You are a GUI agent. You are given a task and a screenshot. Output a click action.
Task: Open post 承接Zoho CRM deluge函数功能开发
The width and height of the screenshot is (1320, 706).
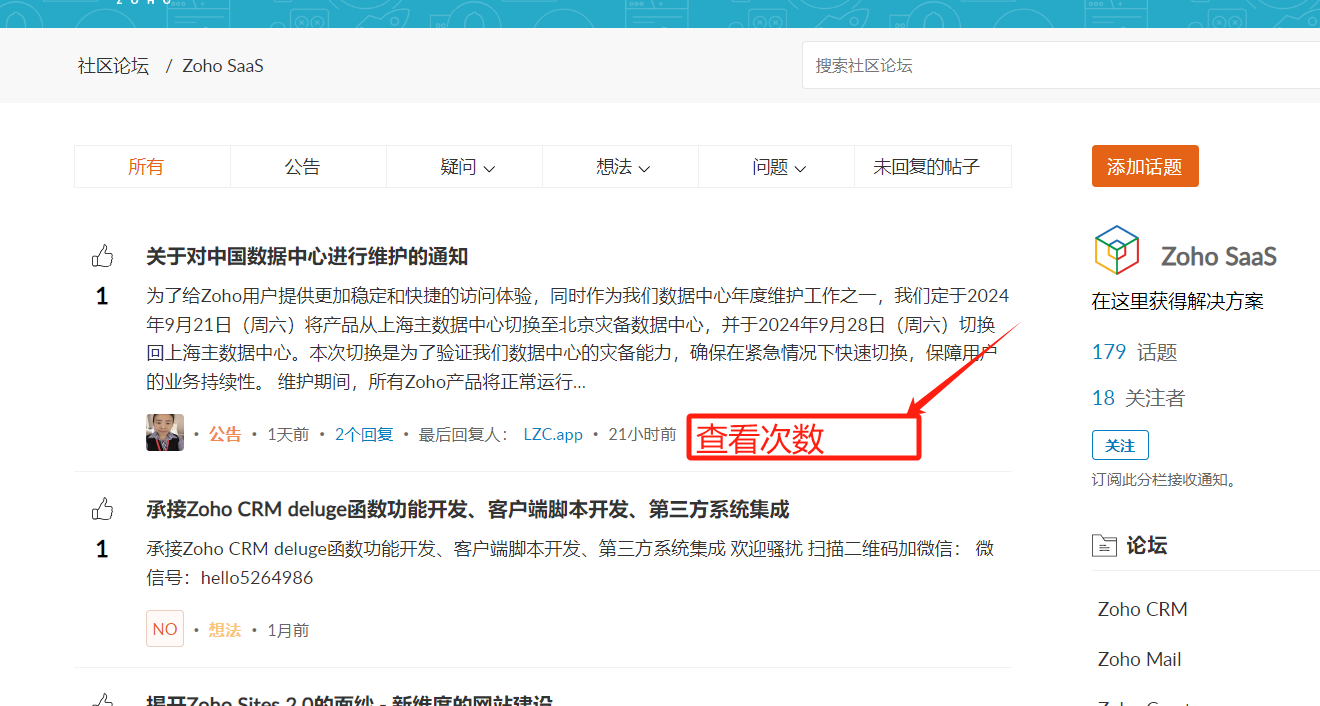tap(468, 510)
